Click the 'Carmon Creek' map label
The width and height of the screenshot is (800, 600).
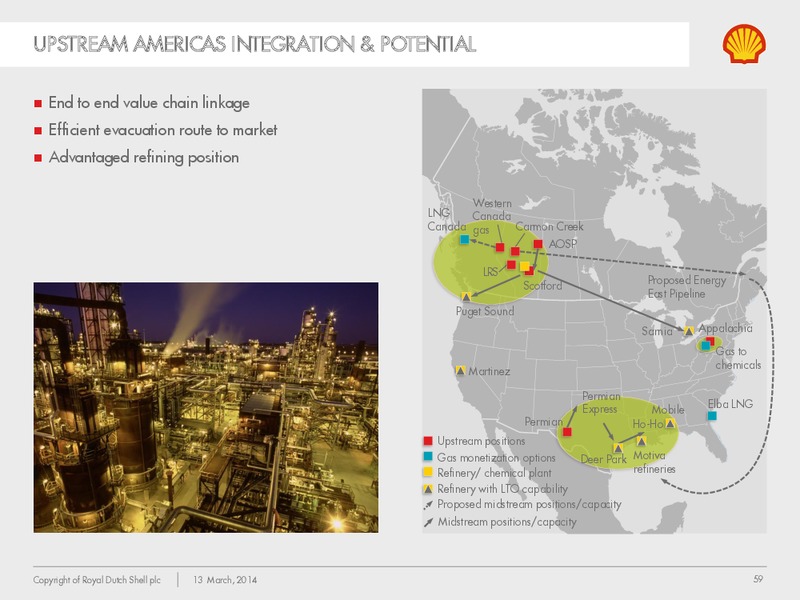549,226
